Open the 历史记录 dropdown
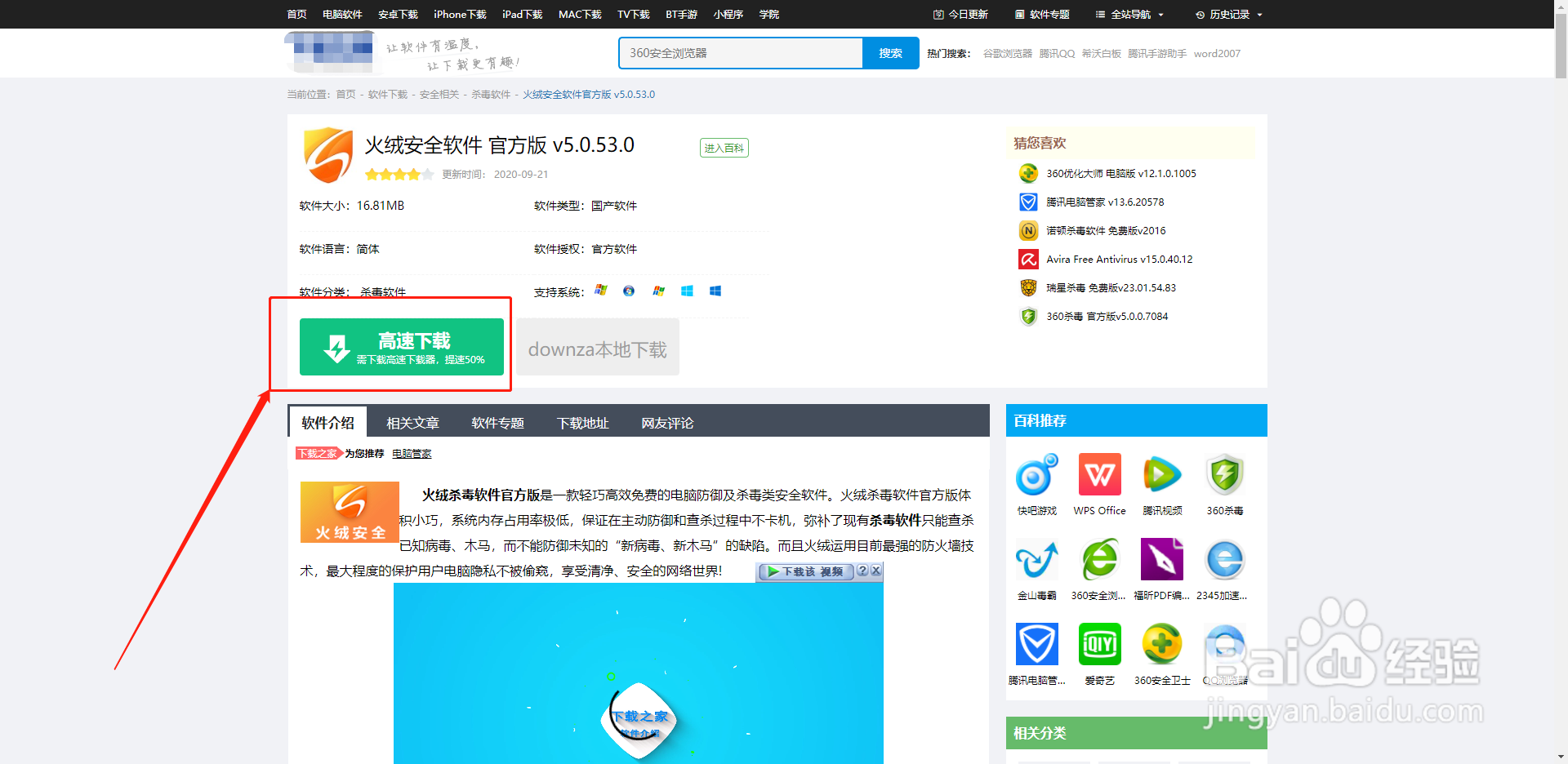The width and height of the screenshot is (1568, 764). point(1227,14)
